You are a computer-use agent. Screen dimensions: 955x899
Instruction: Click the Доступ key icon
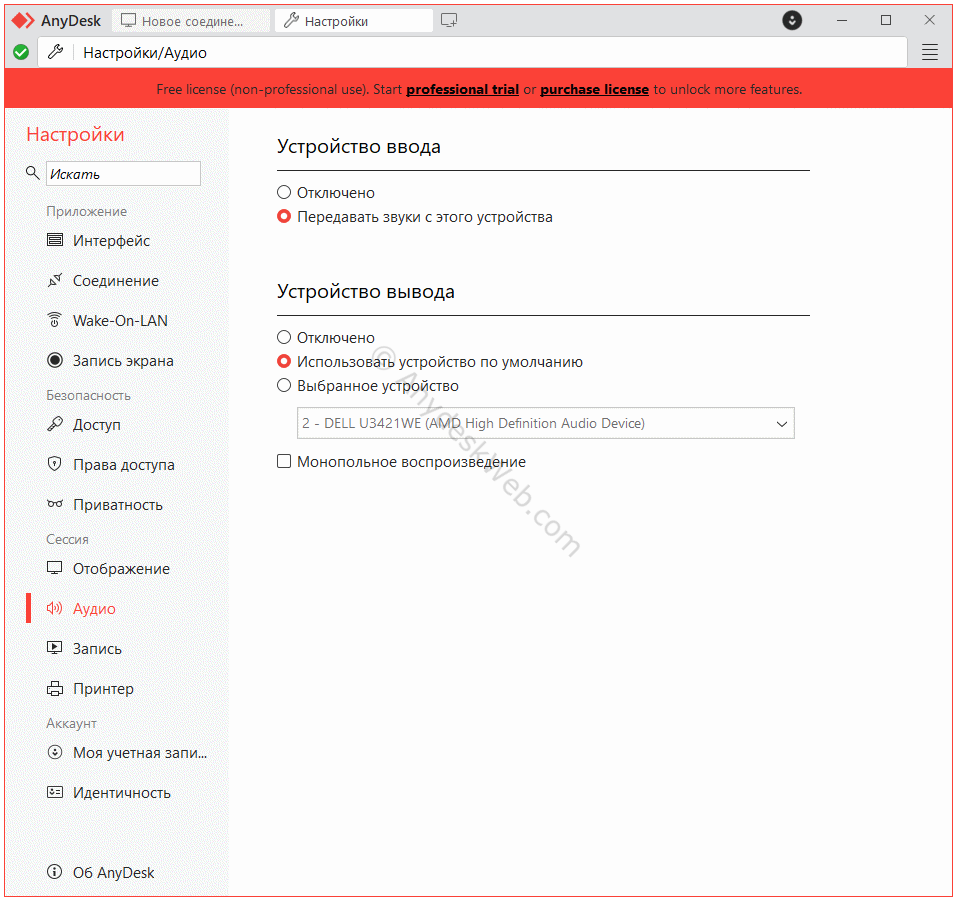pyautogui.click(x=55, y=424)
